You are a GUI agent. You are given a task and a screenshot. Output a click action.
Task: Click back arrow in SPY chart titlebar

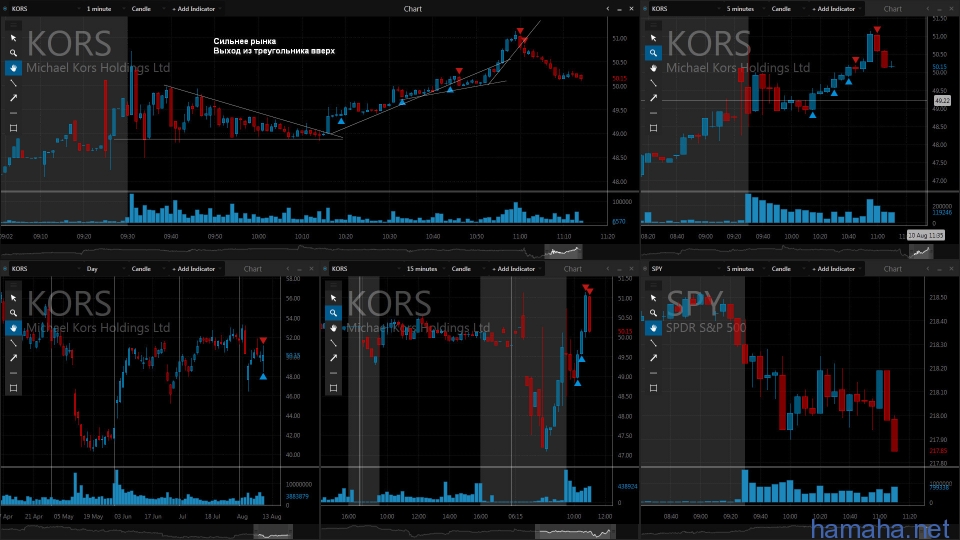[928, 269]
